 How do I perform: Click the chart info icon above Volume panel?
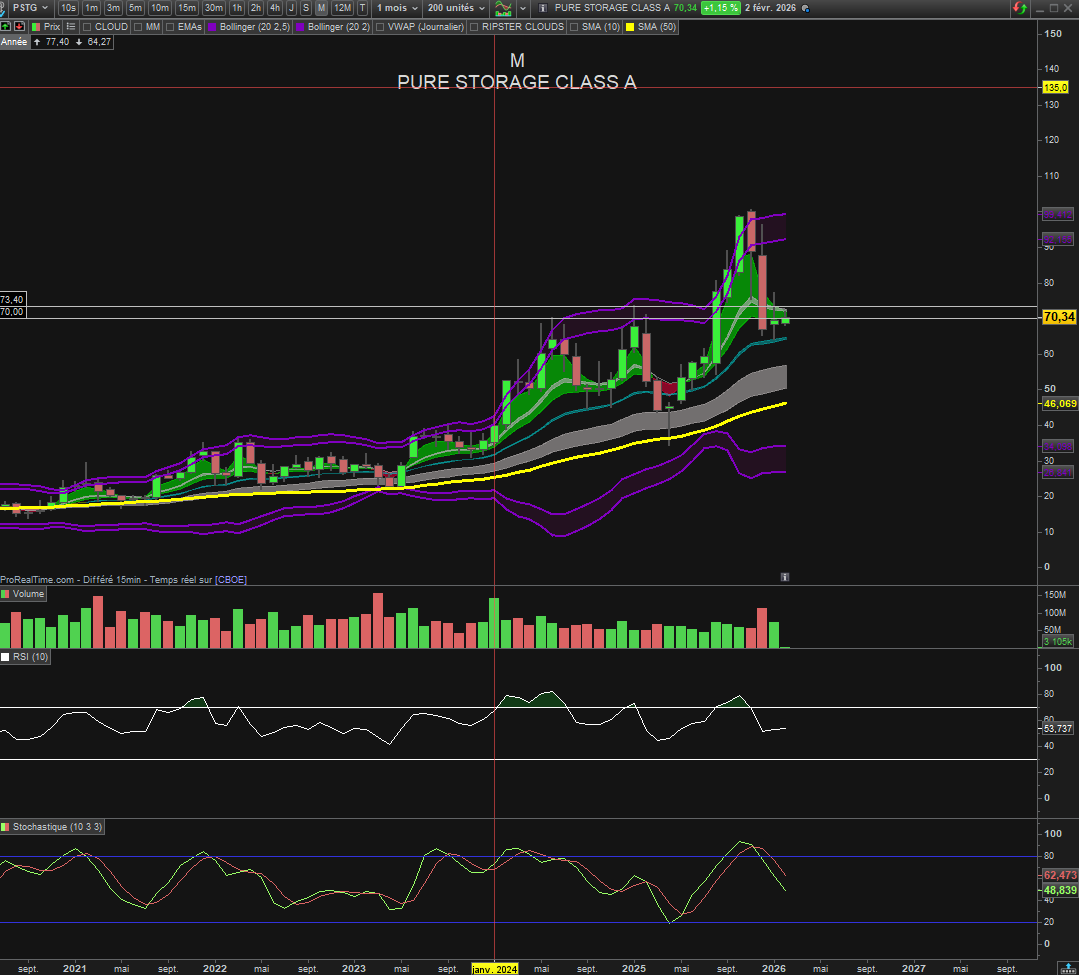[784, 577]
